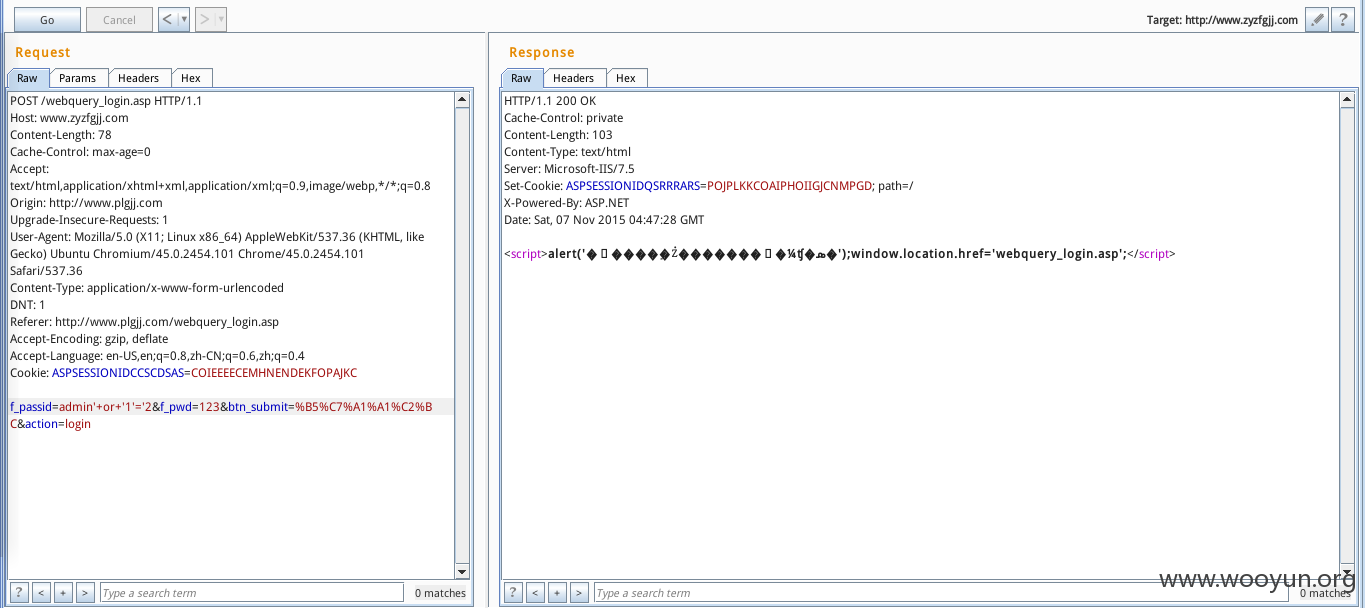The height and width of the screenshot is (608, 1365).
Task: Open the forward history dropdown arrow
Action: (x=220, y=19)
